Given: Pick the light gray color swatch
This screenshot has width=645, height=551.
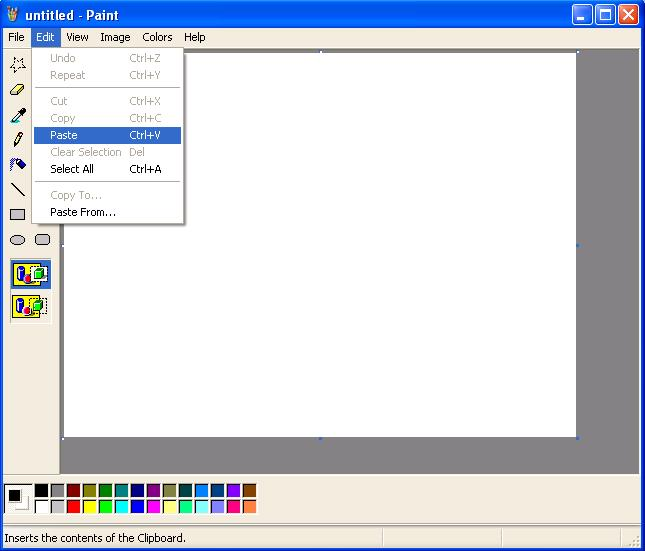Looking at the screenshot, I should pyautogui.click(x=58, y=507).
